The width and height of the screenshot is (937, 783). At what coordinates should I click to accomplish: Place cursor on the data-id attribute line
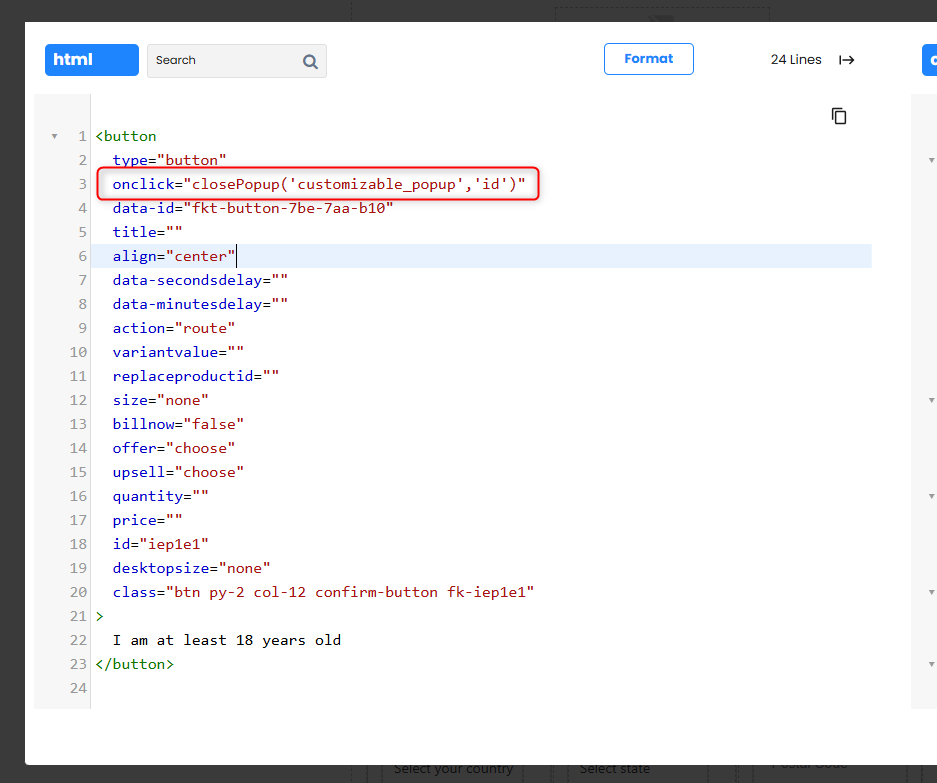point(253,208)
